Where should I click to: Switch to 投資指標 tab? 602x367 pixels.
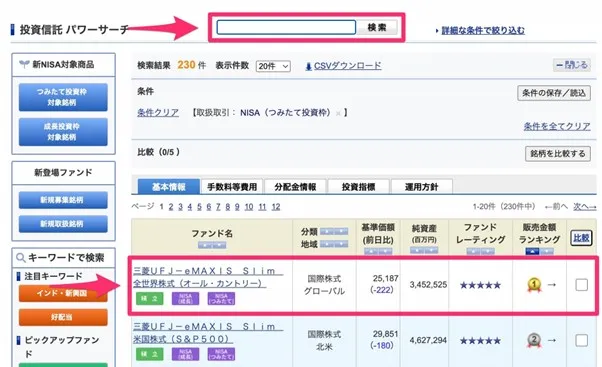point(359,187)
